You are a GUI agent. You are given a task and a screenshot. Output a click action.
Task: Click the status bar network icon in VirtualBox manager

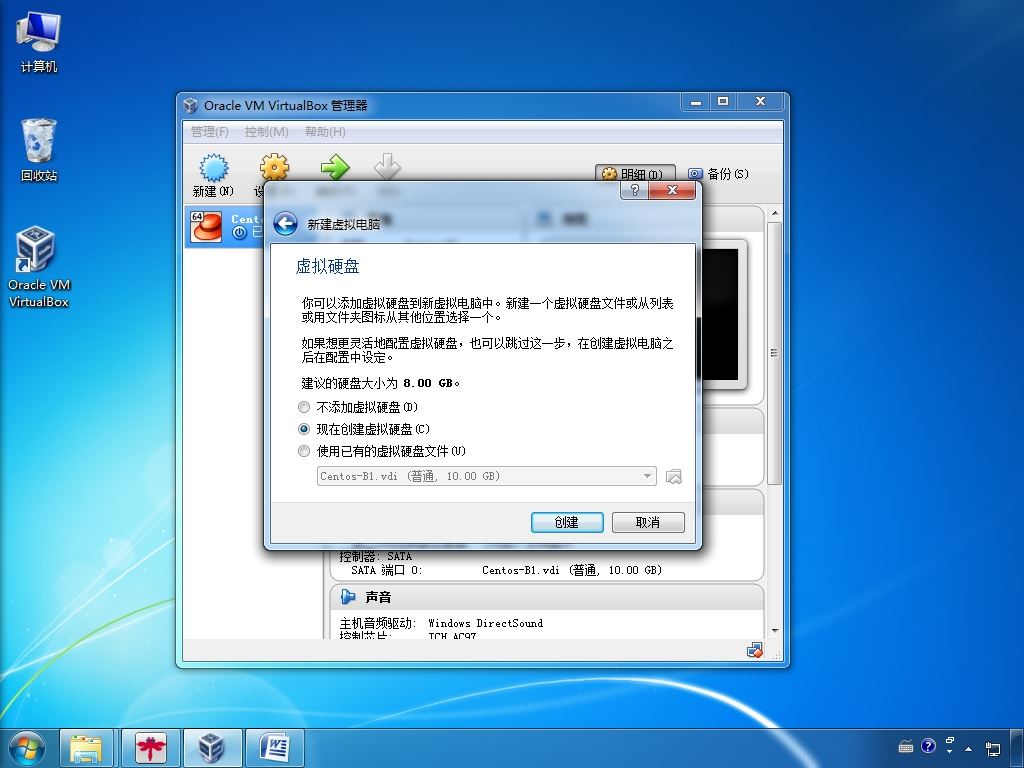754,650
